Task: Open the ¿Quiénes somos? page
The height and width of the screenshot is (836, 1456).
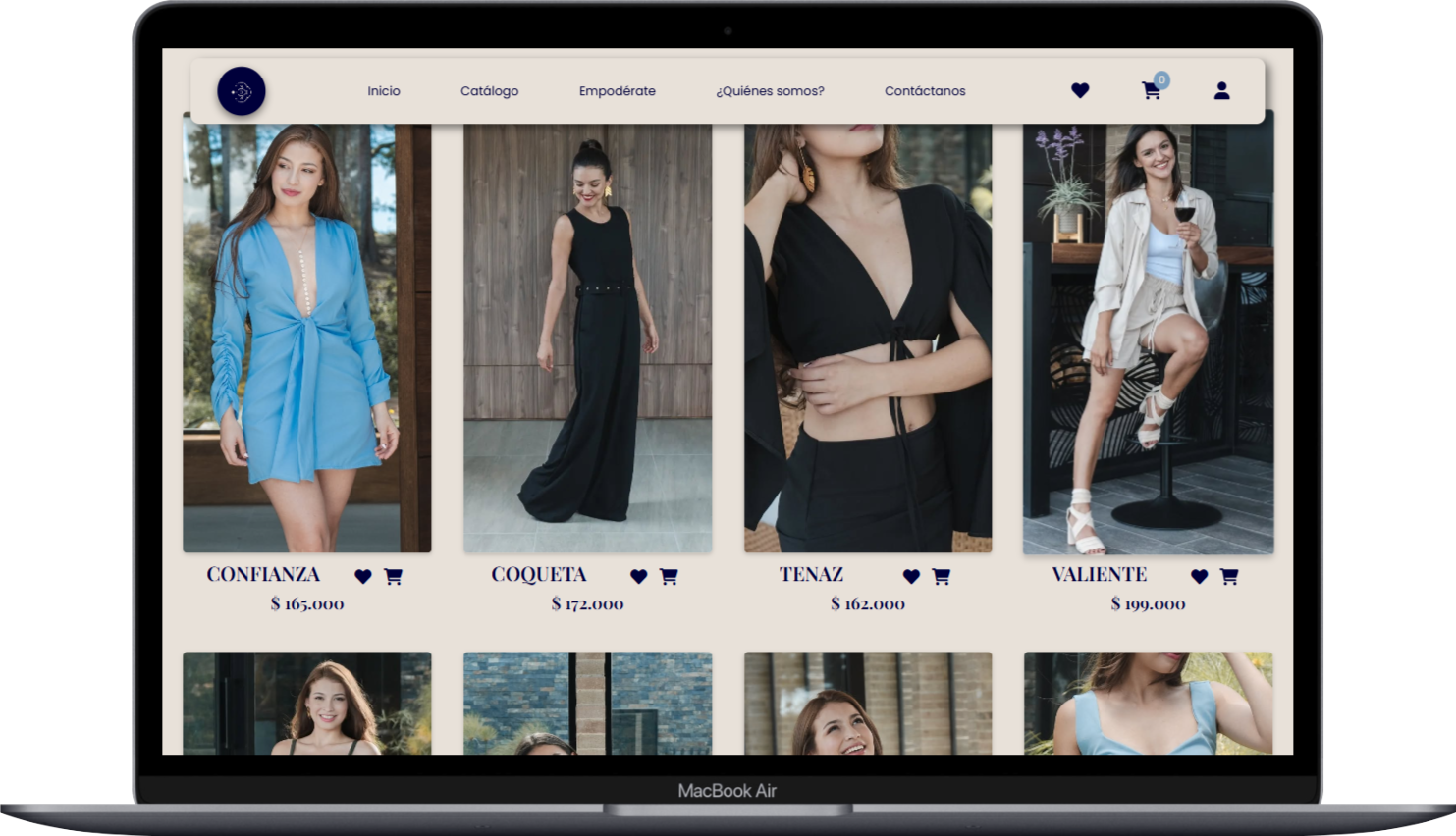Action: click(x=770, y=91)
